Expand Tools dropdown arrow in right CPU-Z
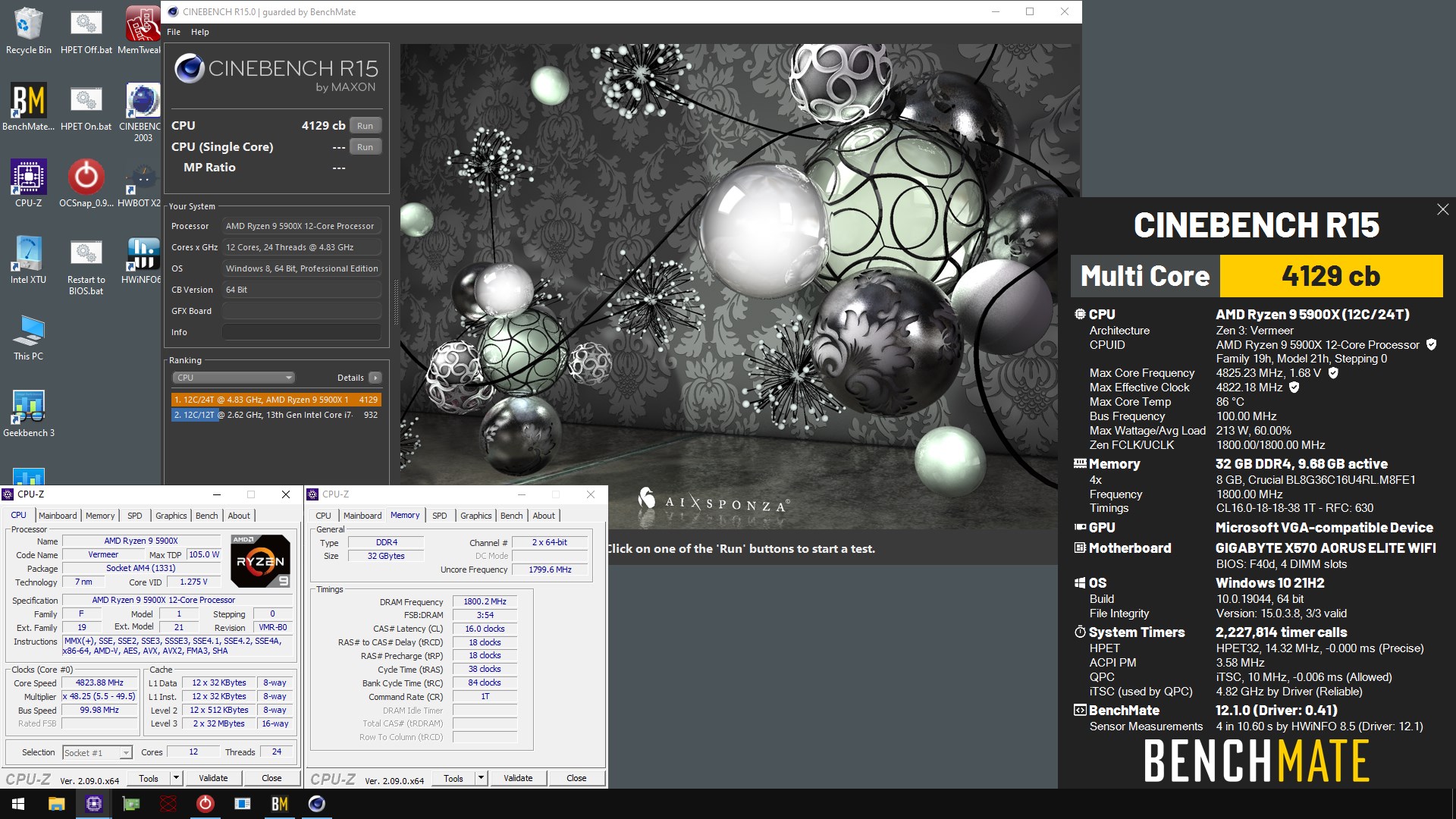 (x=482, y=778)
